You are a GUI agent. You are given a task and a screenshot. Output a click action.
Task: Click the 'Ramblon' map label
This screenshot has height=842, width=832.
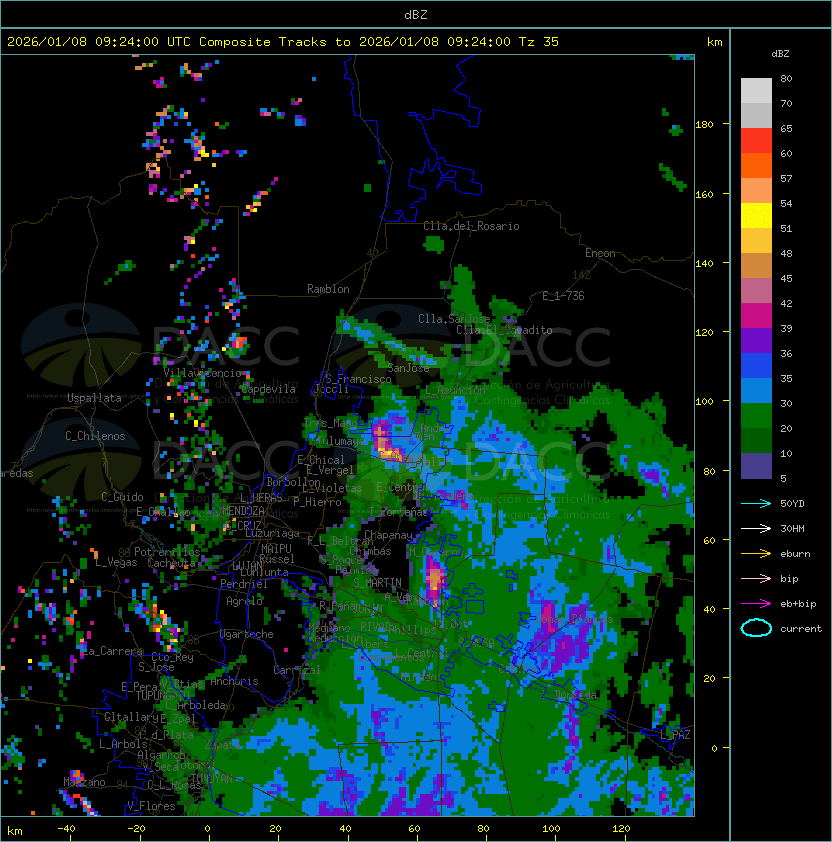pos(328,289)
